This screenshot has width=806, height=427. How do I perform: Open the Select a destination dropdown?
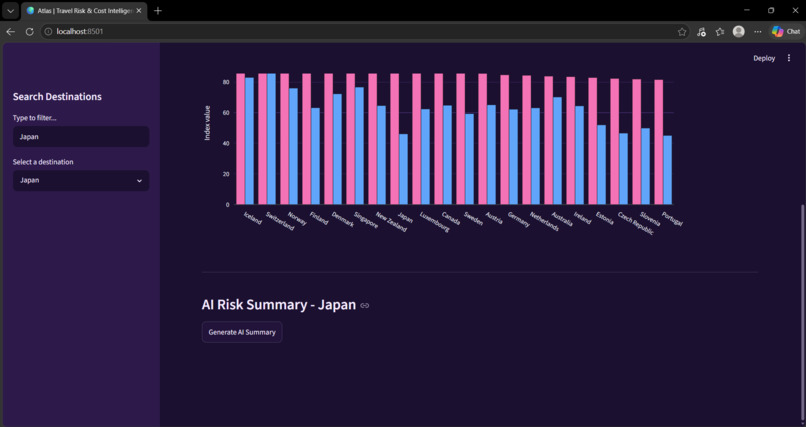(x=81, y=180)
